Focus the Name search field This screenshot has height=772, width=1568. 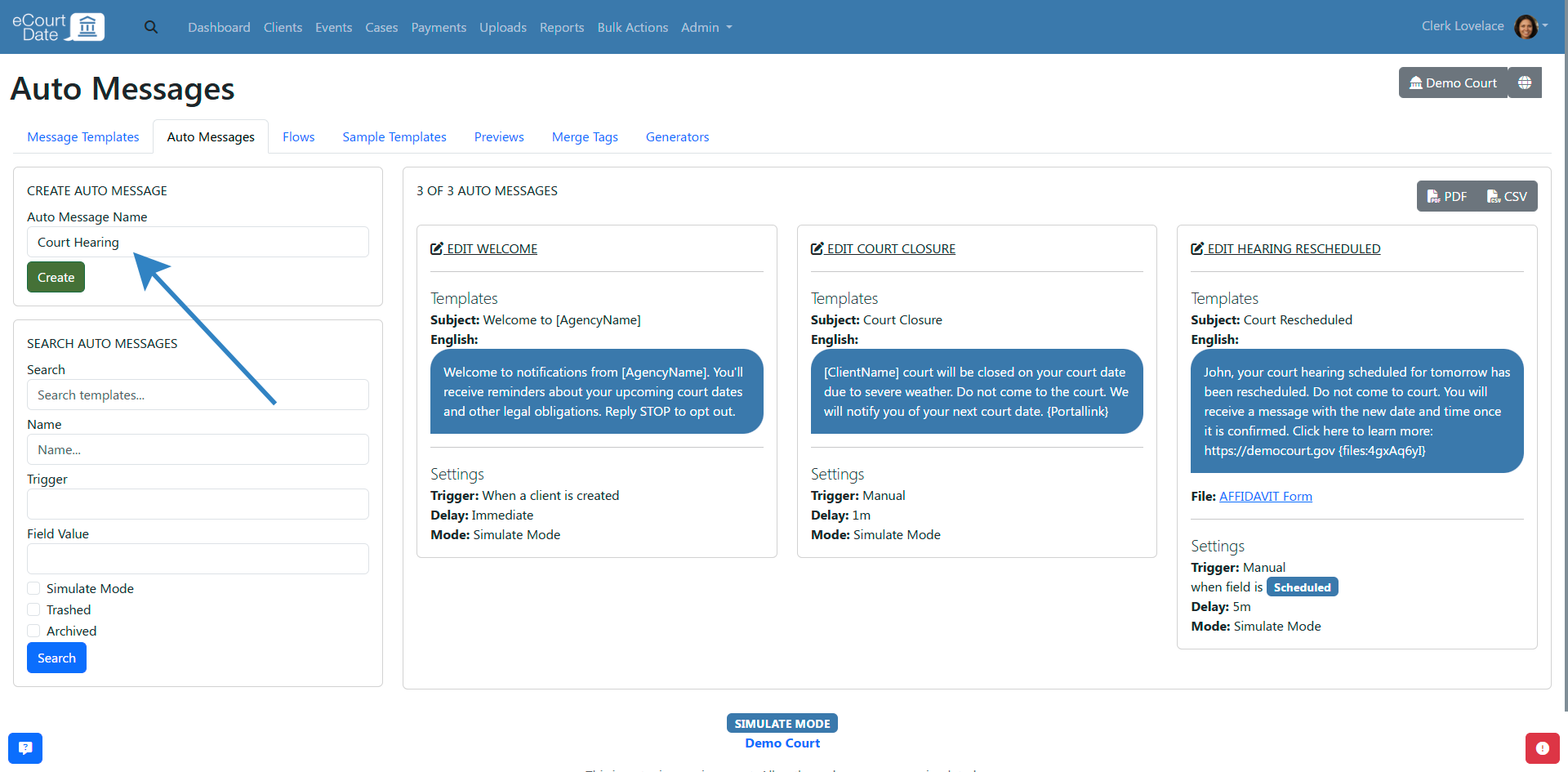pyautogui.click(x=198, y=449)
